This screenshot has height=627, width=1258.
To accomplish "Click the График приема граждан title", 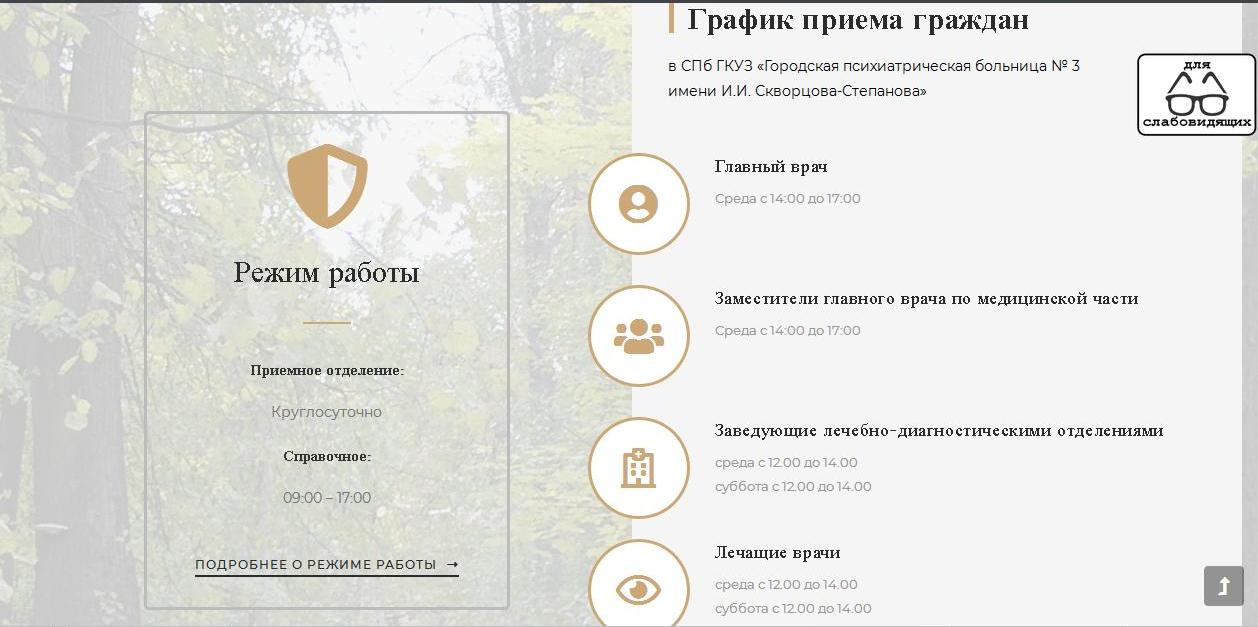I will point(858,20).
